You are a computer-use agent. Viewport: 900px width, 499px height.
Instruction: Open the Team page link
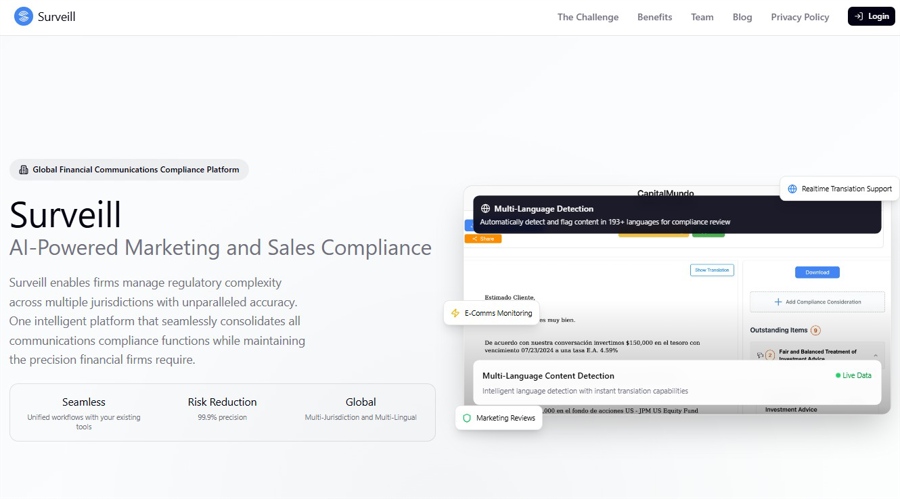702,17
